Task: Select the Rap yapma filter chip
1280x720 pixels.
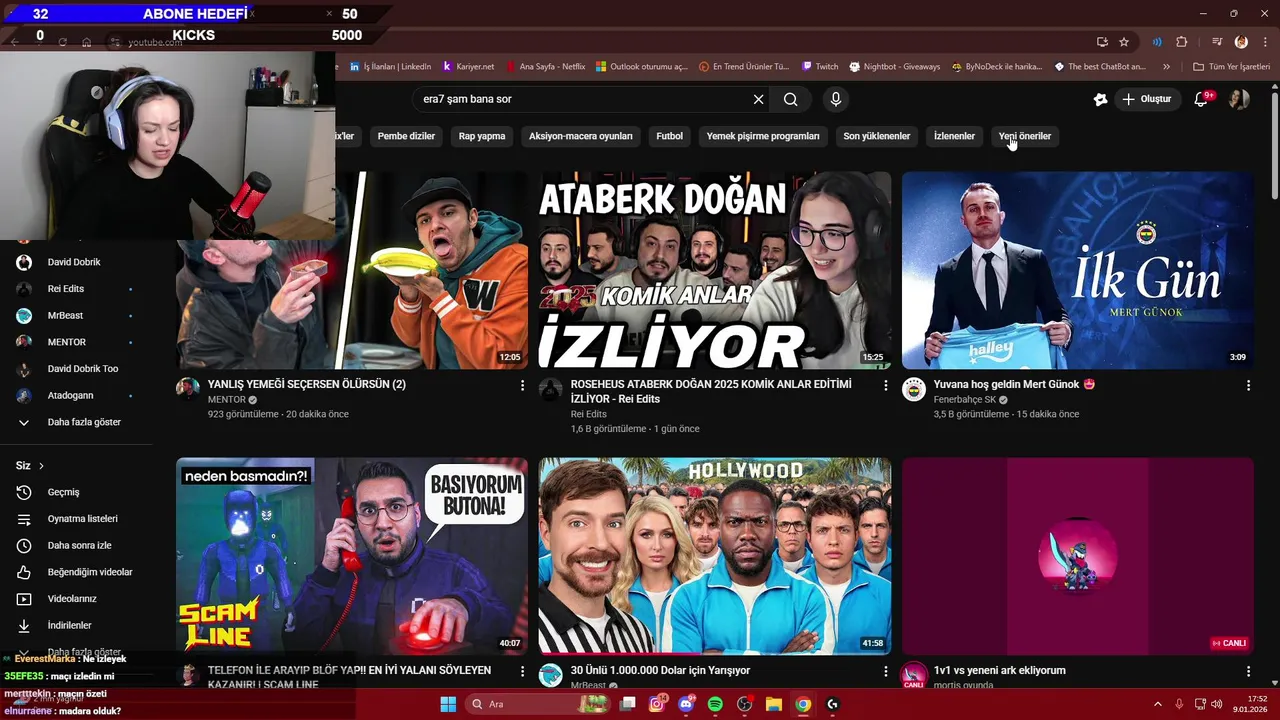Action: (482, 136)
